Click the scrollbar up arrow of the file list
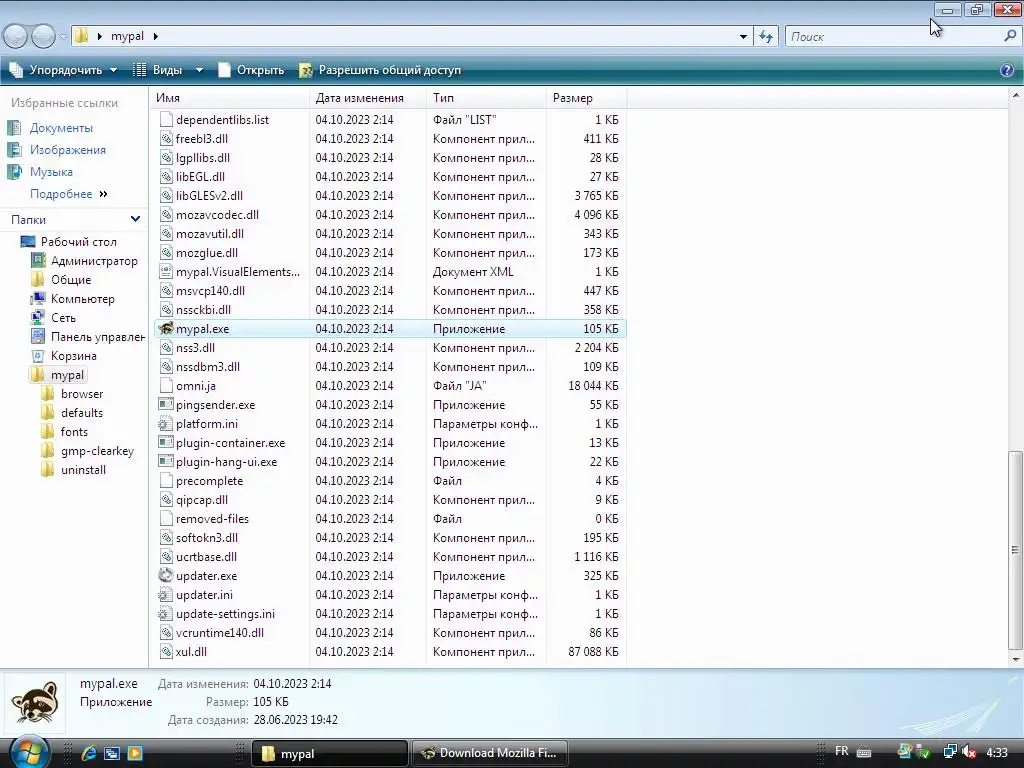Screen dimensions: 1024x768 tap(1016, 95)
